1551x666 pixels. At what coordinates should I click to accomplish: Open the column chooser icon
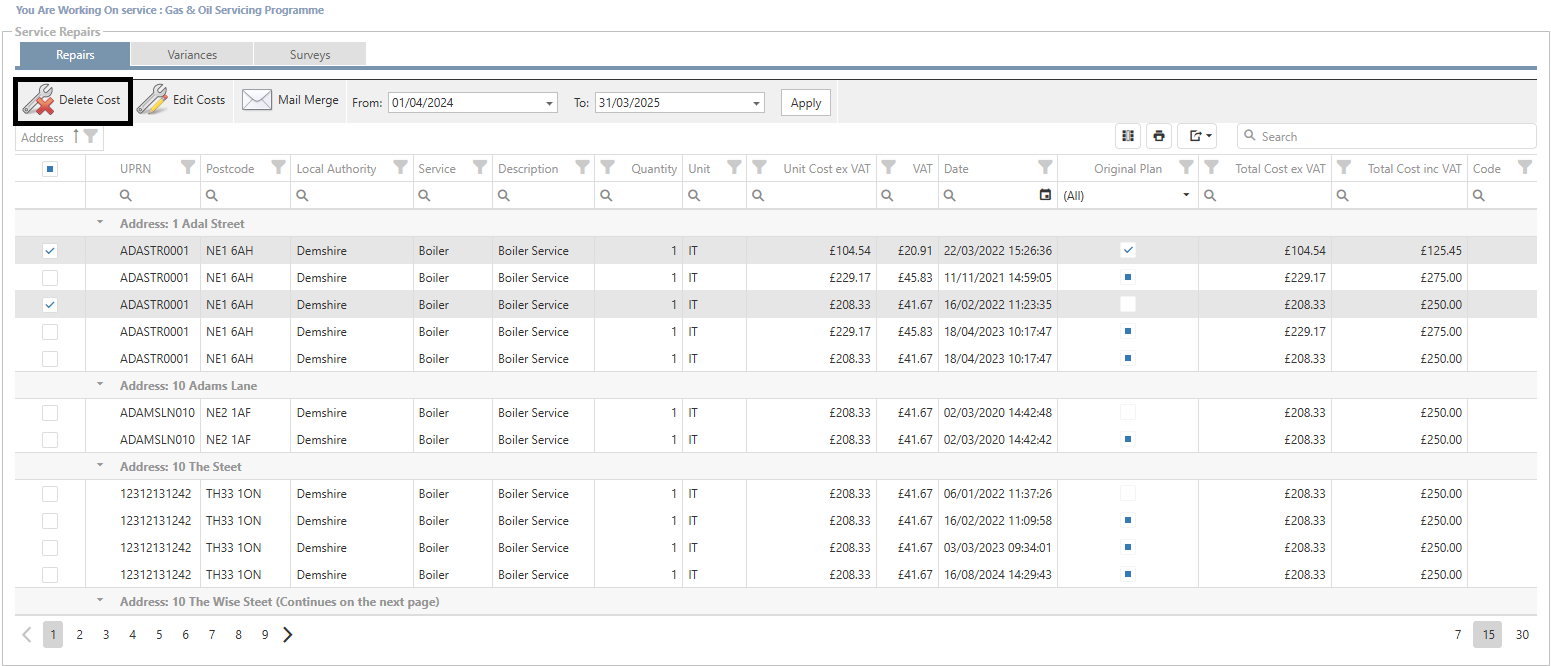(x=1128, y=136)
